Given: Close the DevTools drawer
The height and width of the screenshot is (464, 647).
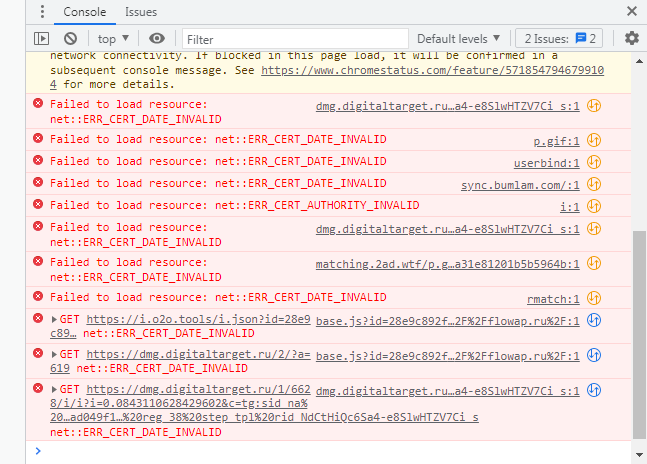Looking at the screenshot, I should [x=631, y=12].
